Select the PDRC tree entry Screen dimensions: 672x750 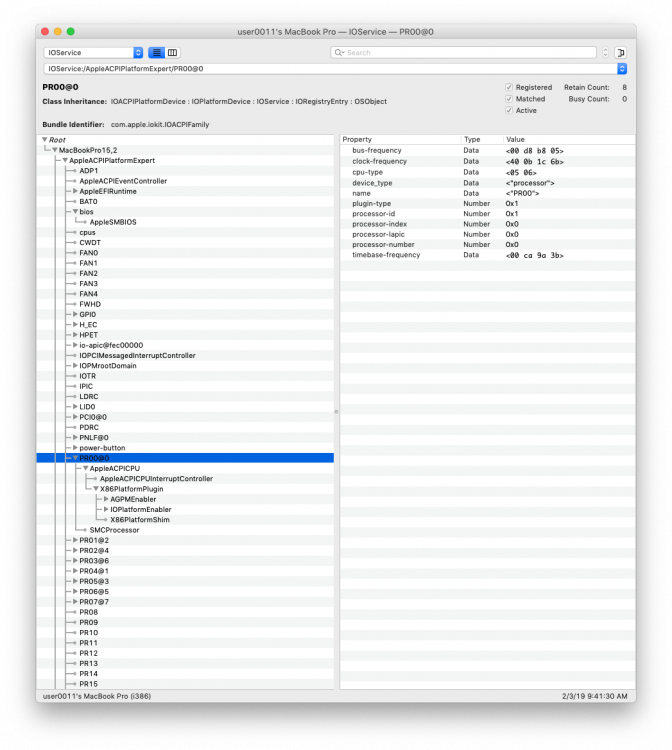(x=89, y=427)
